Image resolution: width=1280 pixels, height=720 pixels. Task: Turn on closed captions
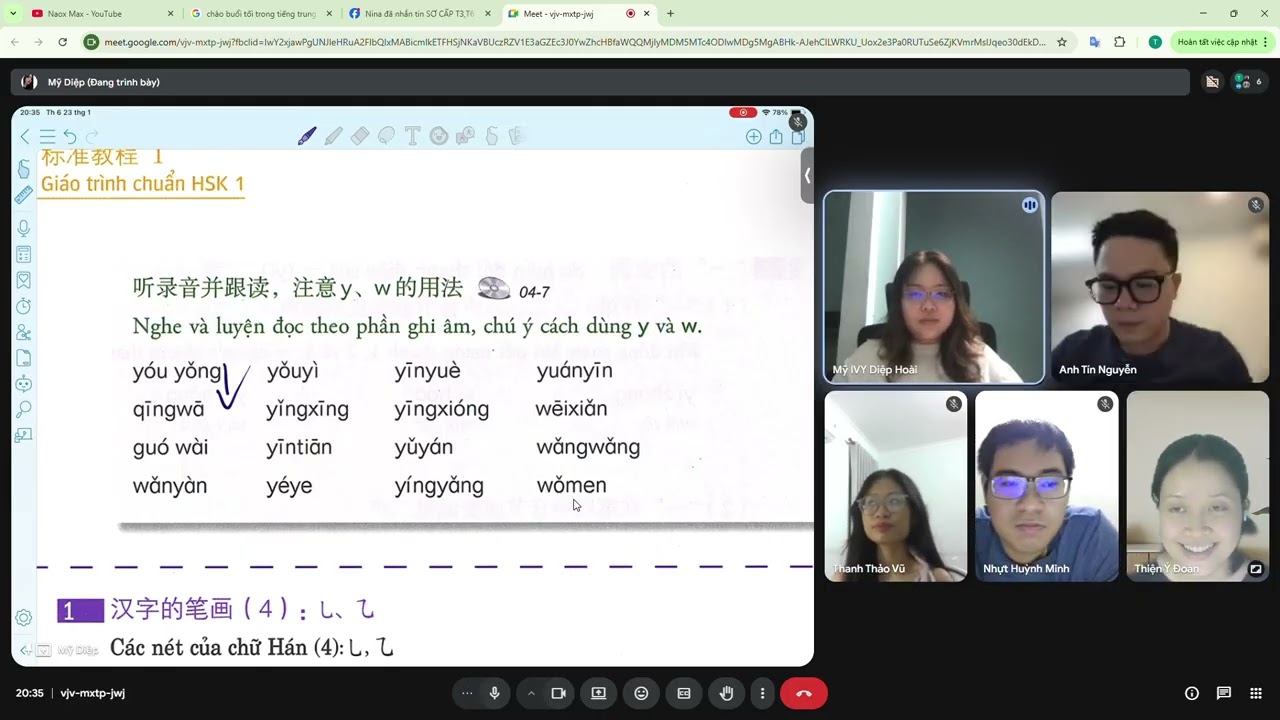click(684, 693)
